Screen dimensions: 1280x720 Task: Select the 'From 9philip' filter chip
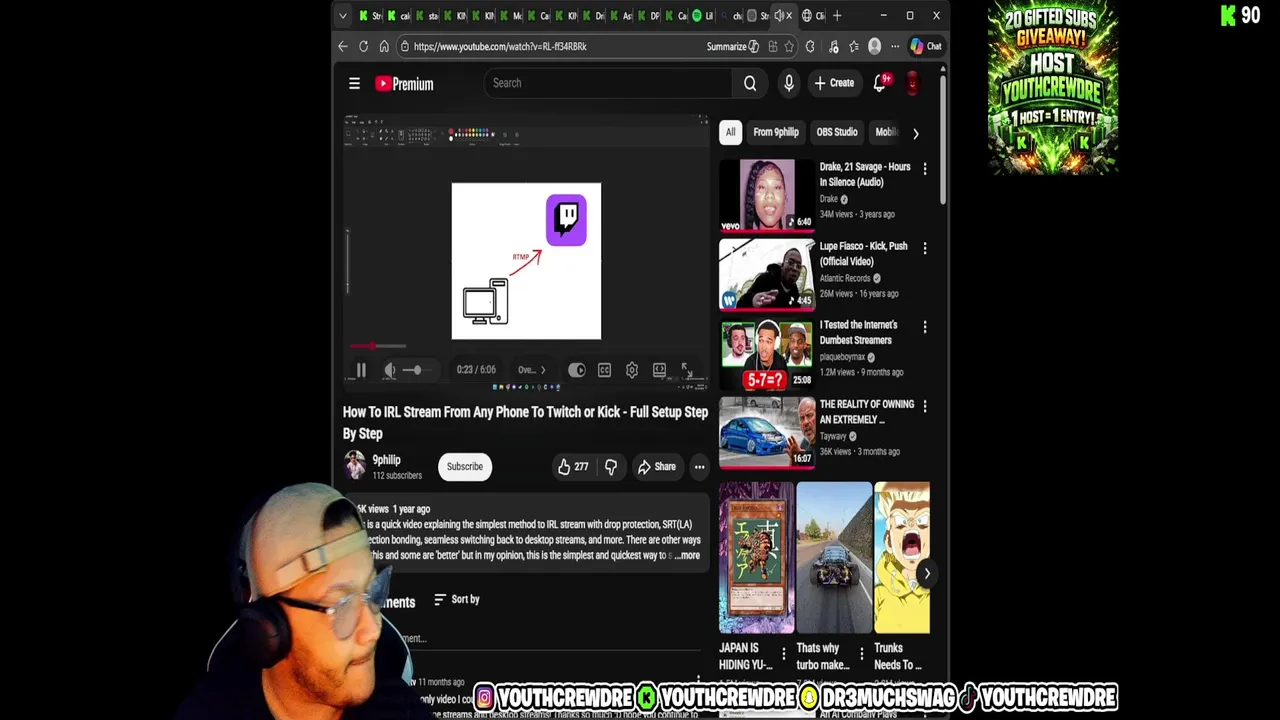tap(776, 132)
